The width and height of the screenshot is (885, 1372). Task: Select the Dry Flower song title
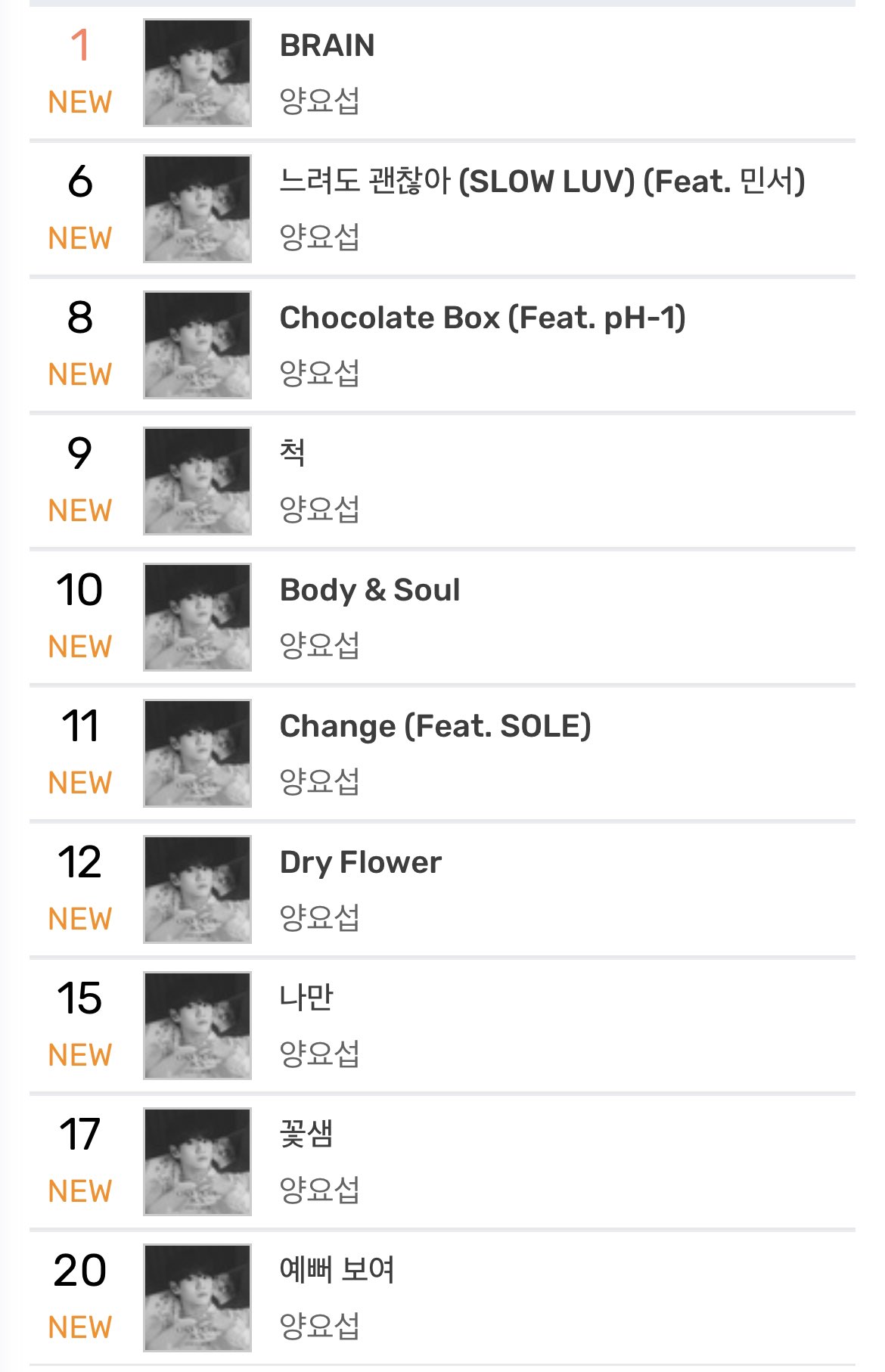click(x=360, y=862)
